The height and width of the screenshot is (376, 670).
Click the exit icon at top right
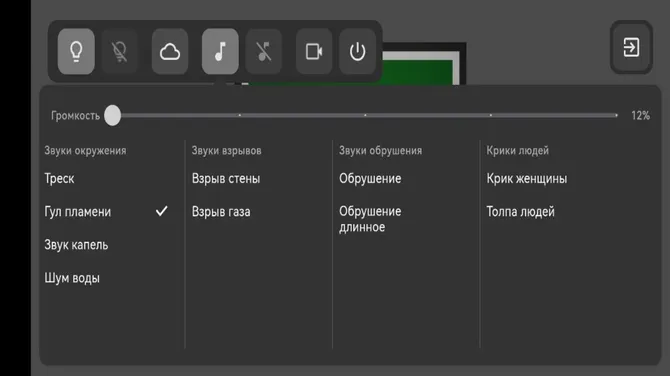(x=631, y=47)
